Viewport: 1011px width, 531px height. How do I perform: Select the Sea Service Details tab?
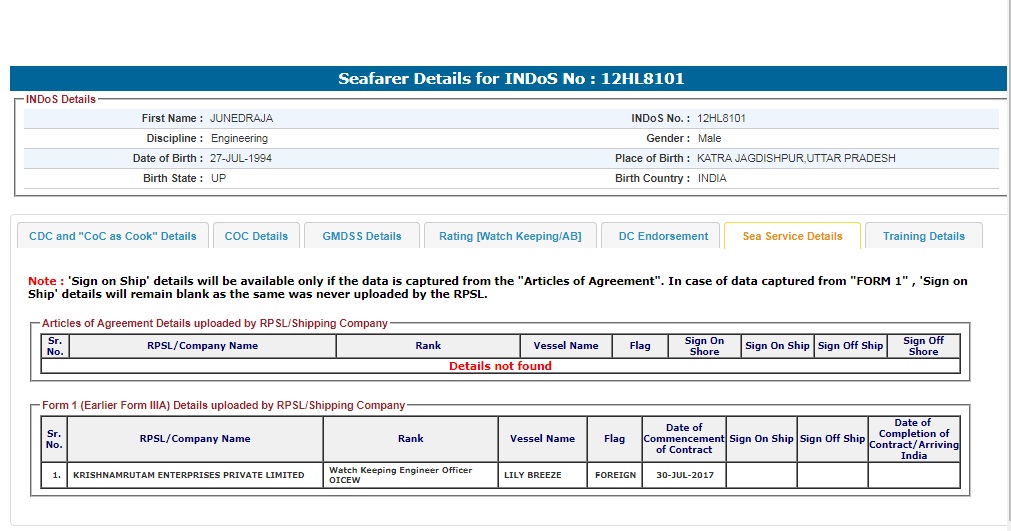tap(792, 236)
